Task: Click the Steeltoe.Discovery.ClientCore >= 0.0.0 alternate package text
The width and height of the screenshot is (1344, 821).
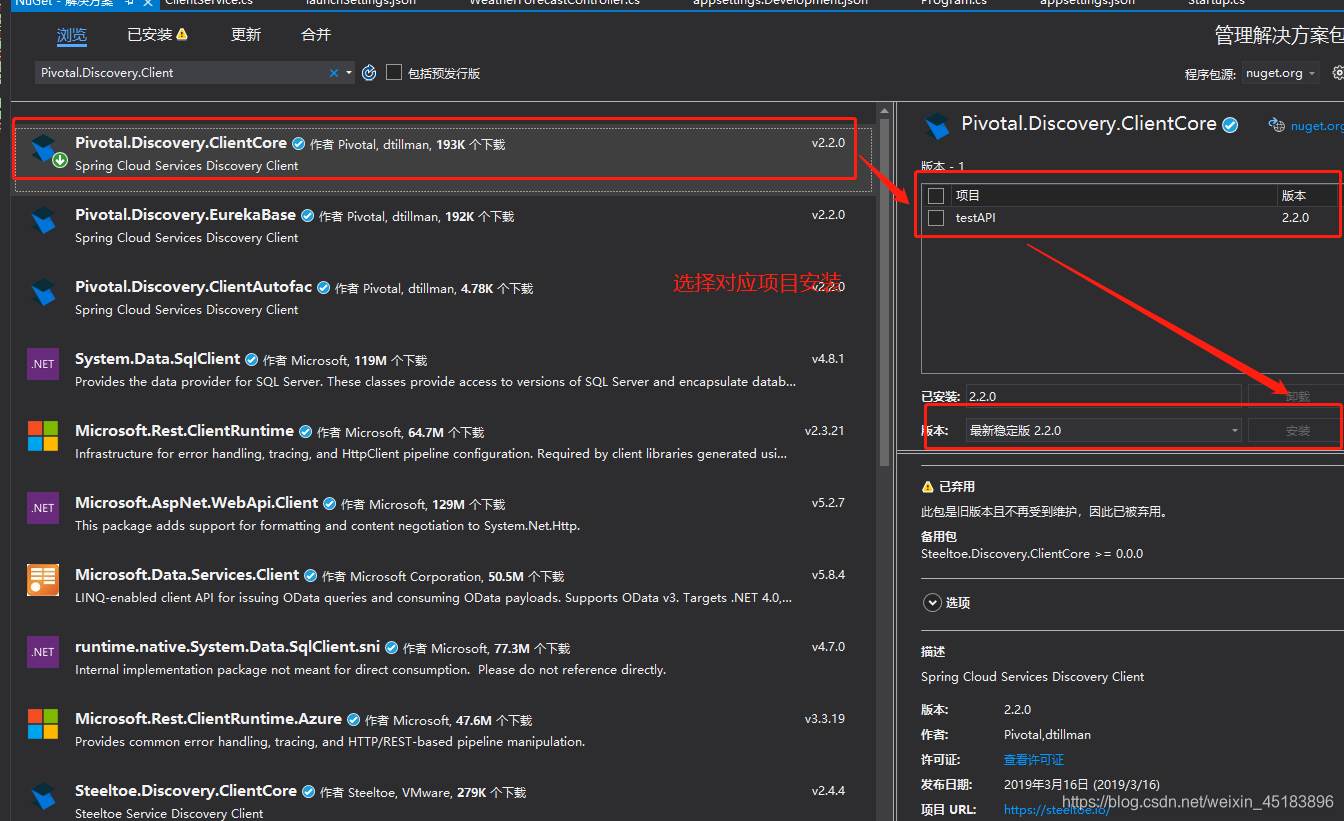Action: 1032,554
